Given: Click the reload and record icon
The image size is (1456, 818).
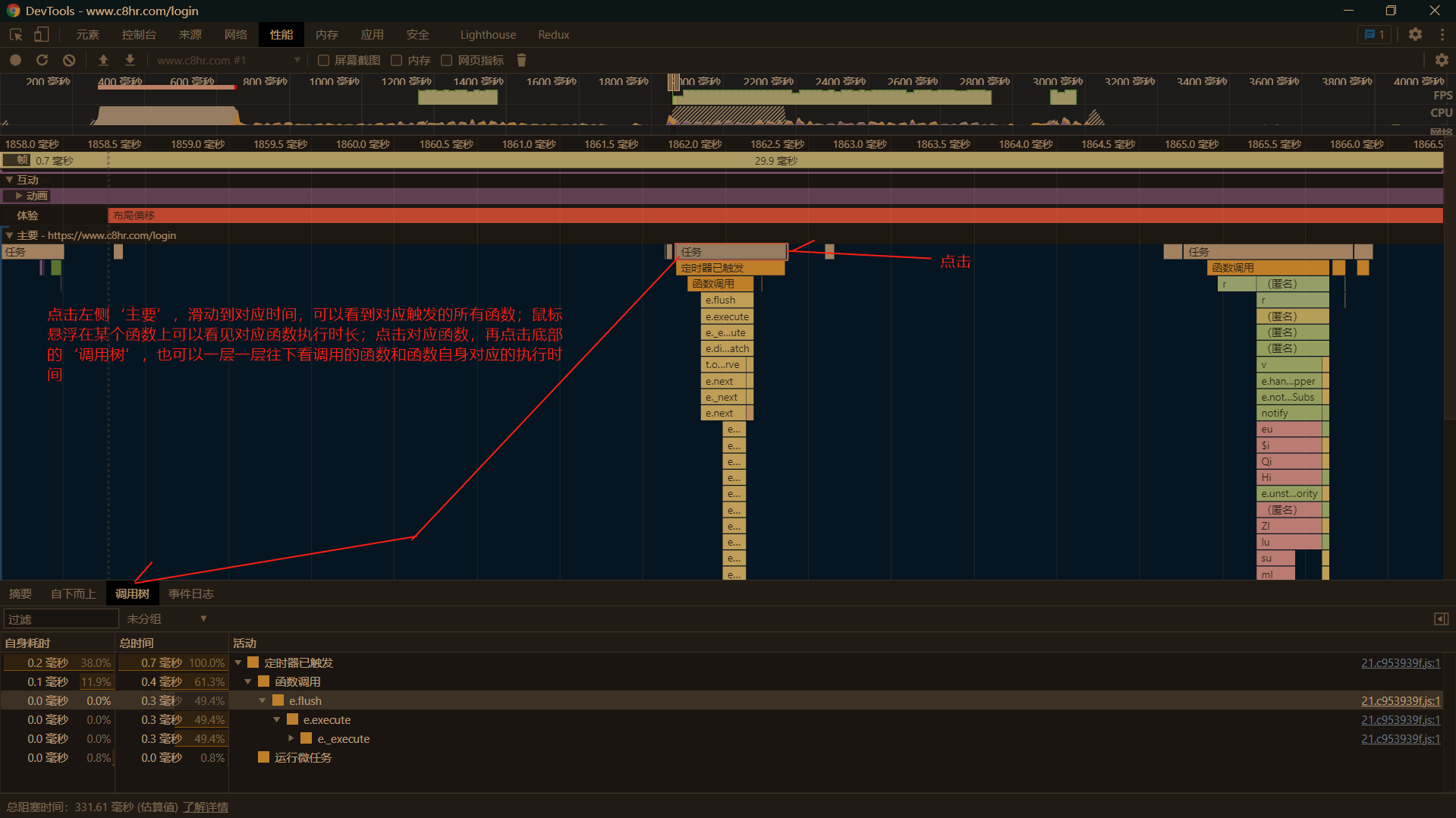Looking at the screenshot, I should (x=42, y=60).
